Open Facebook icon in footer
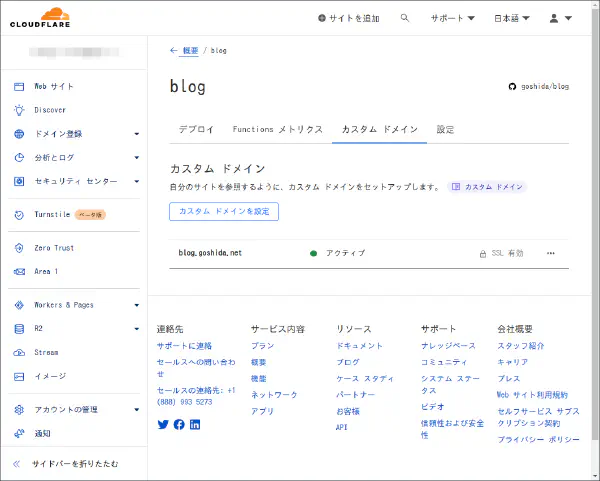600x481 pixels. [179, 424]
